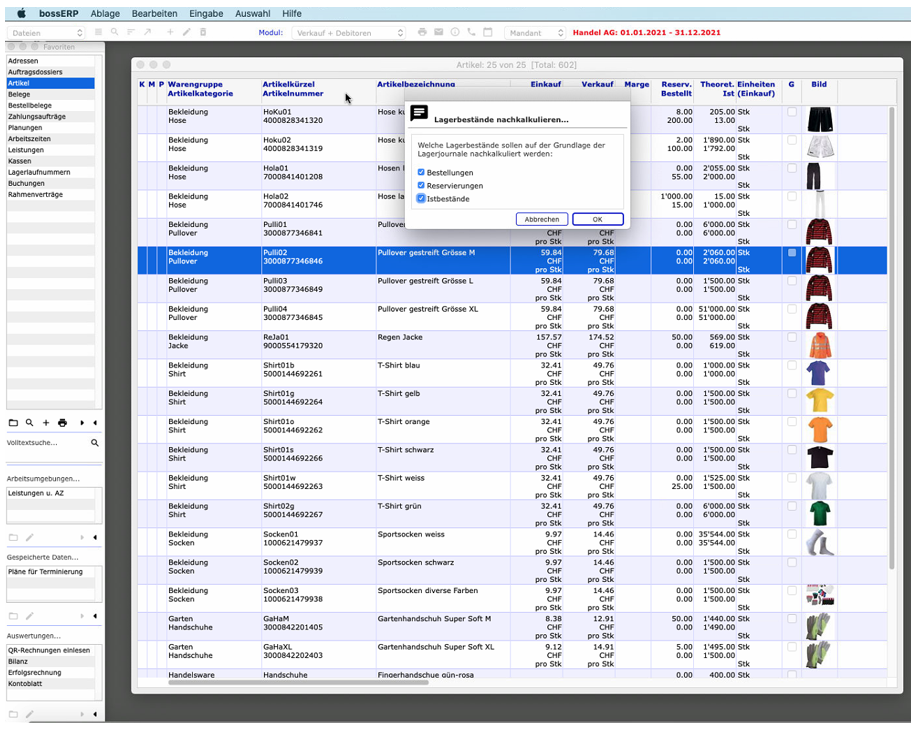This screenshot has width=919, height=731.
Task: Click the folder icon below Favoriten list
Action: 13,423
